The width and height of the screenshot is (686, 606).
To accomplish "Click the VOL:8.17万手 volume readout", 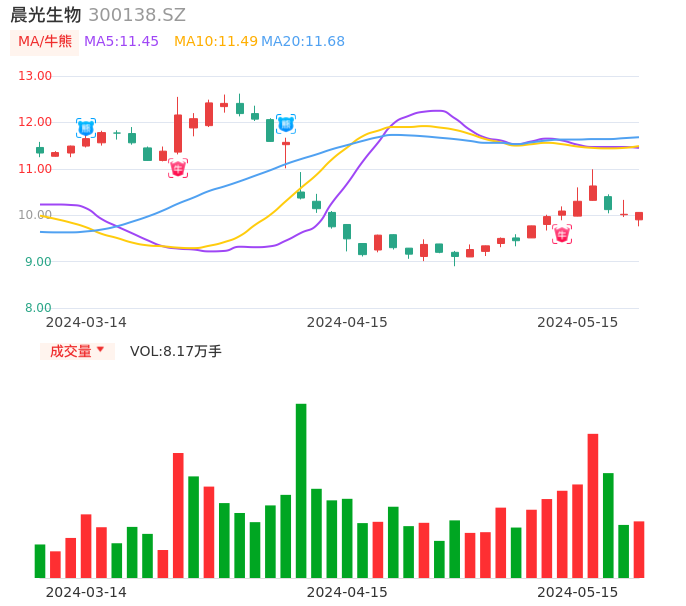I will (x=176, y=351).
